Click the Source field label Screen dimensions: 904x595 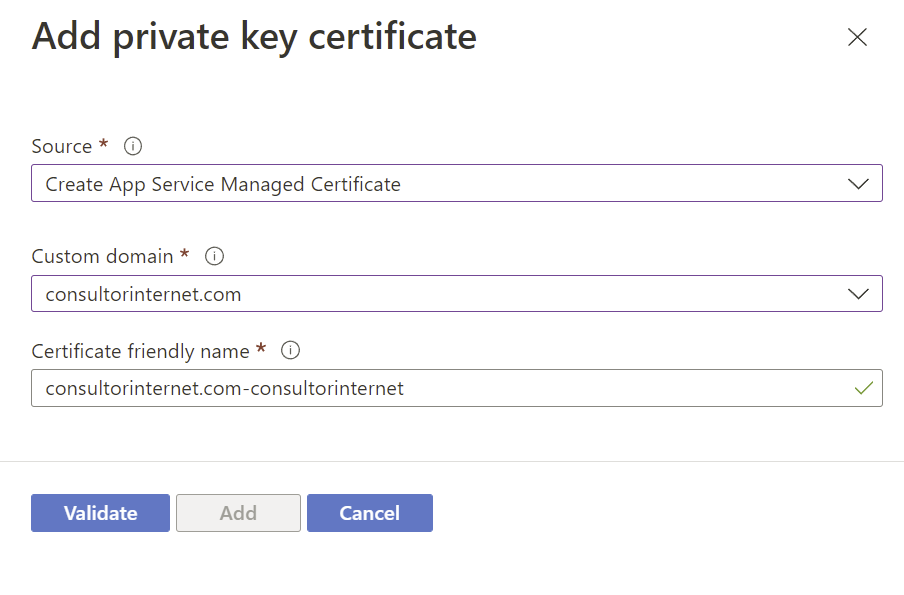(x=62, y=146)
